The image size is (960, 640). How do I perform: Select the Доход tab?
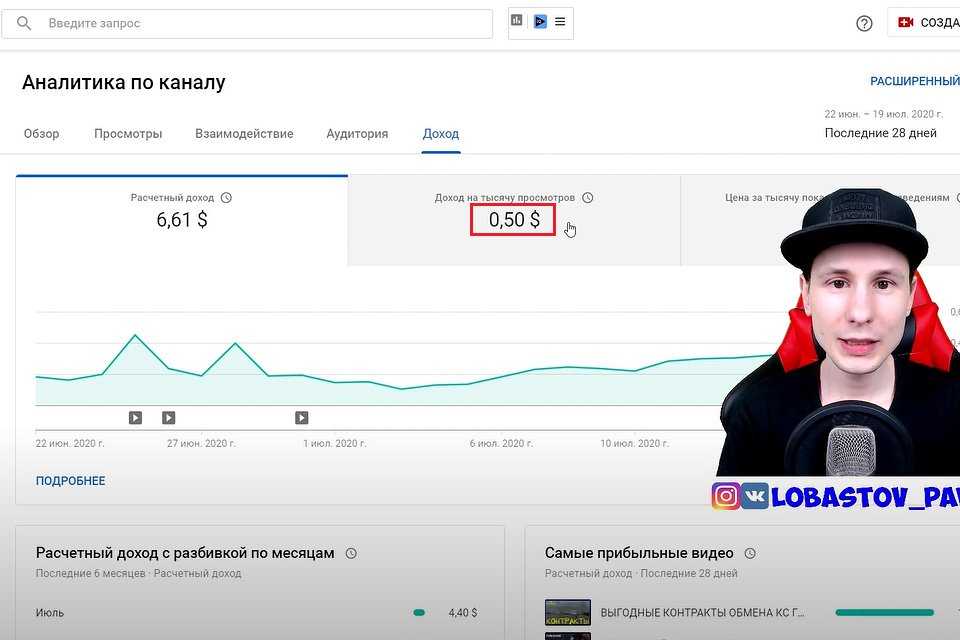(441, 134)
